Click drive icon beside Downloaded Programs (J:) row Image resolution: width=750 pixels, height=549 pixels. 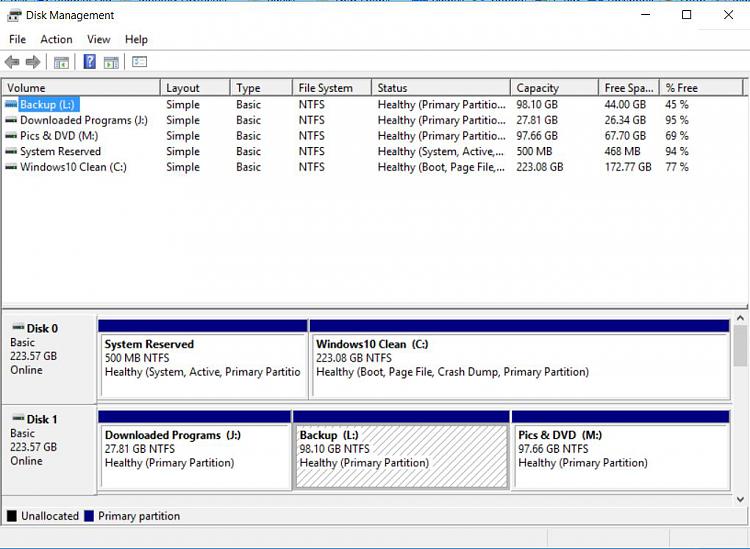click(x=11, y=120)
